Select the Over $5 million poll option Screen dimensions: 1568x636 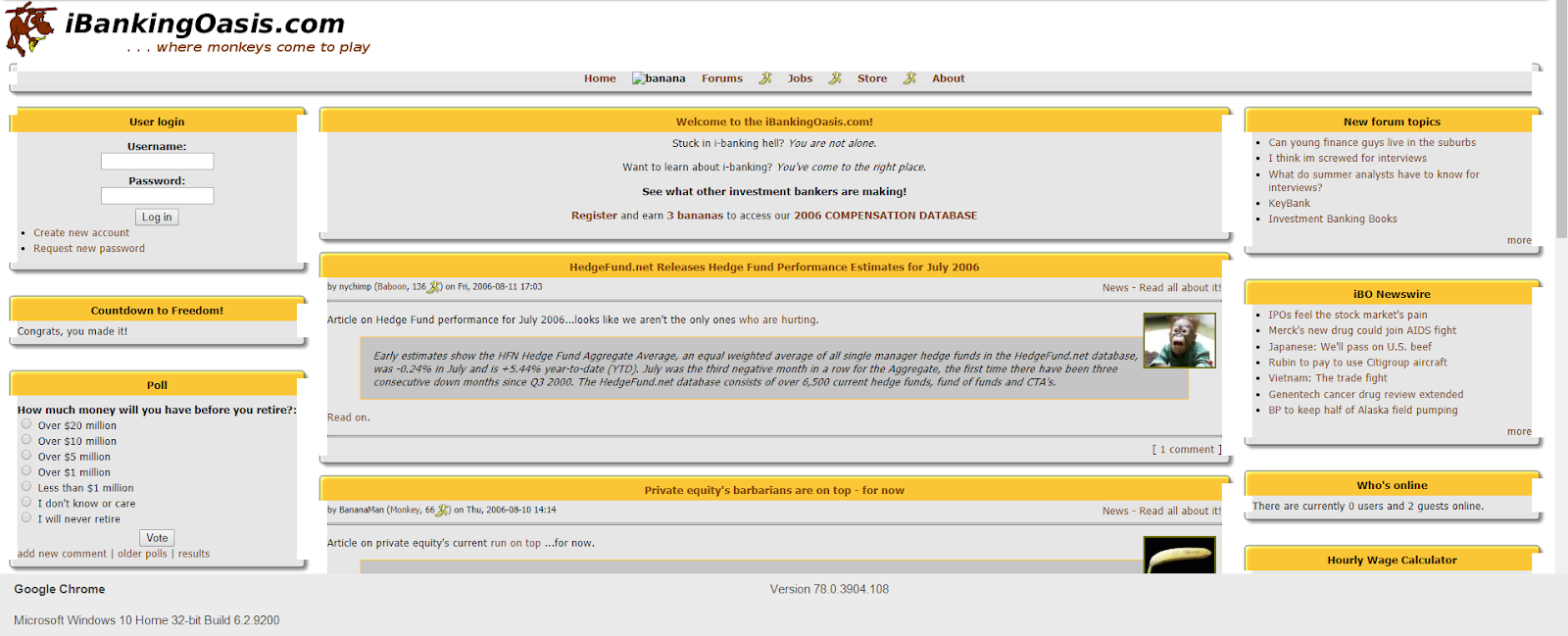[x=26, y=456]
